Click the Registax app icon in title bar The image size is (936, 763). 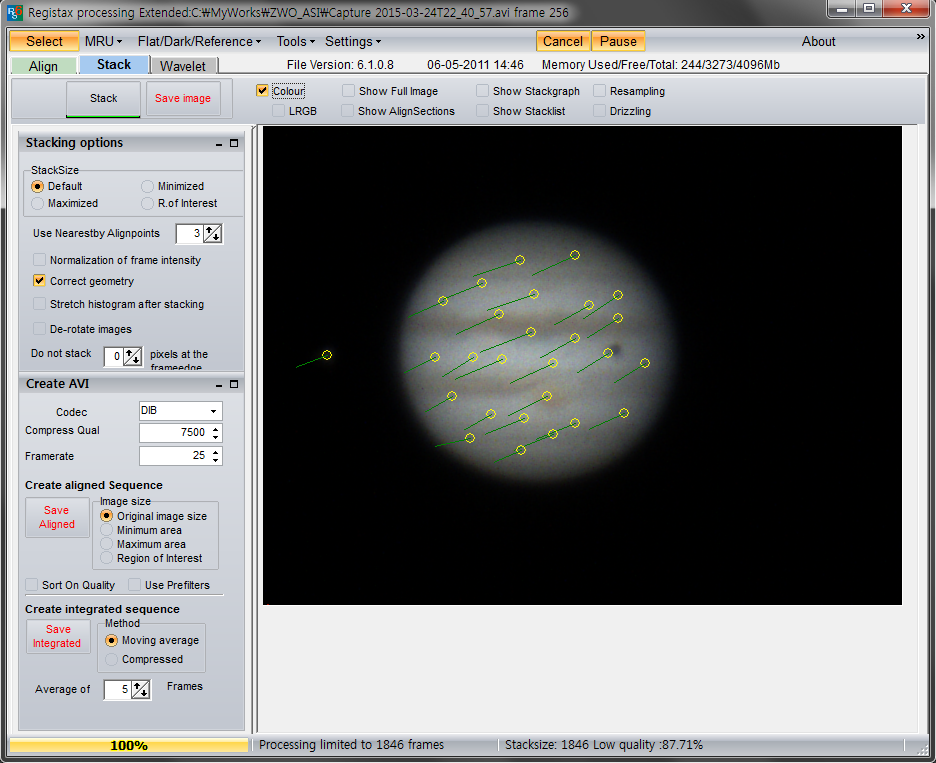click(14, 13)
